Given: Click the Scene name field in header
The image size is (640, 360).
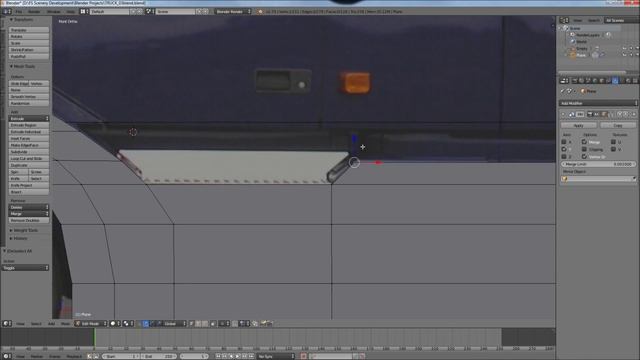Looking at the screenshot, I should click(x=175, y=12).
